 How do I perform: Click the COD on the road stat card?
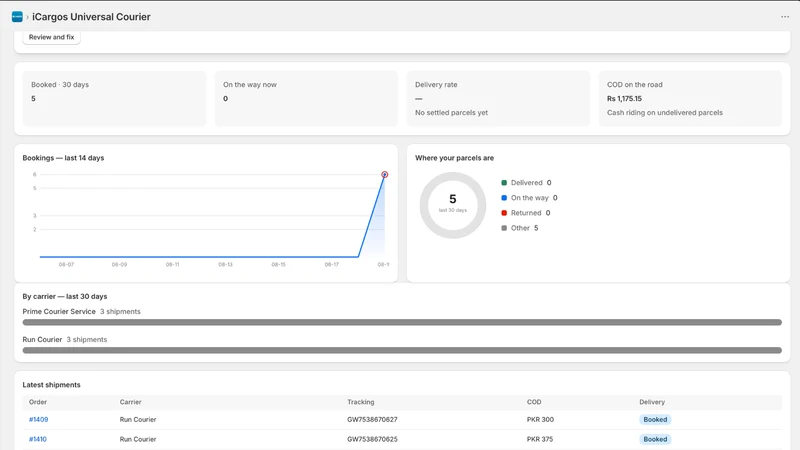pos(690,98)
